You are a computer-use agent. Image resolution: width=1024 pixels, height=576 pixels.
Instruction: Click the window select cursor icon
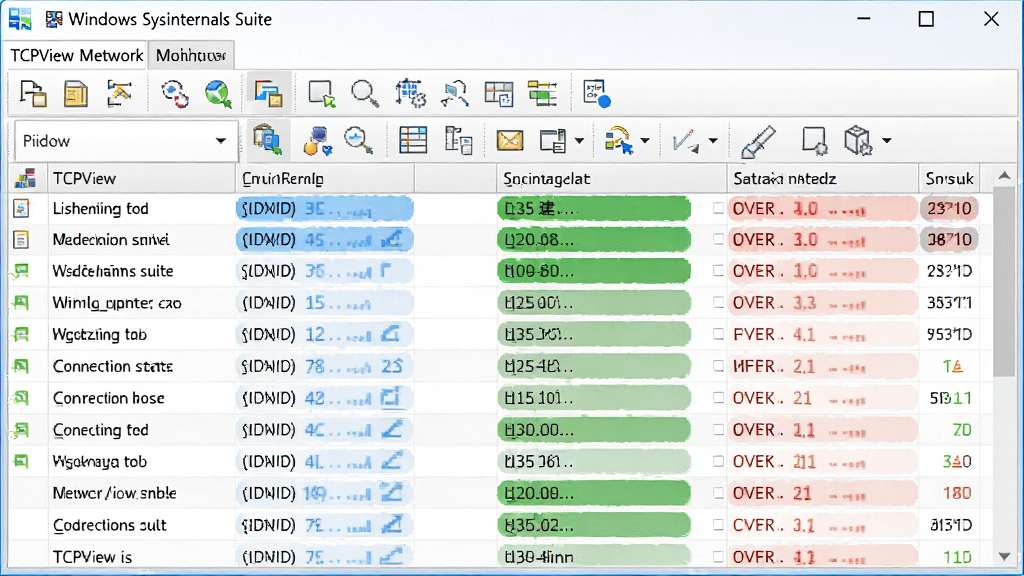click(x=321, y=93)
